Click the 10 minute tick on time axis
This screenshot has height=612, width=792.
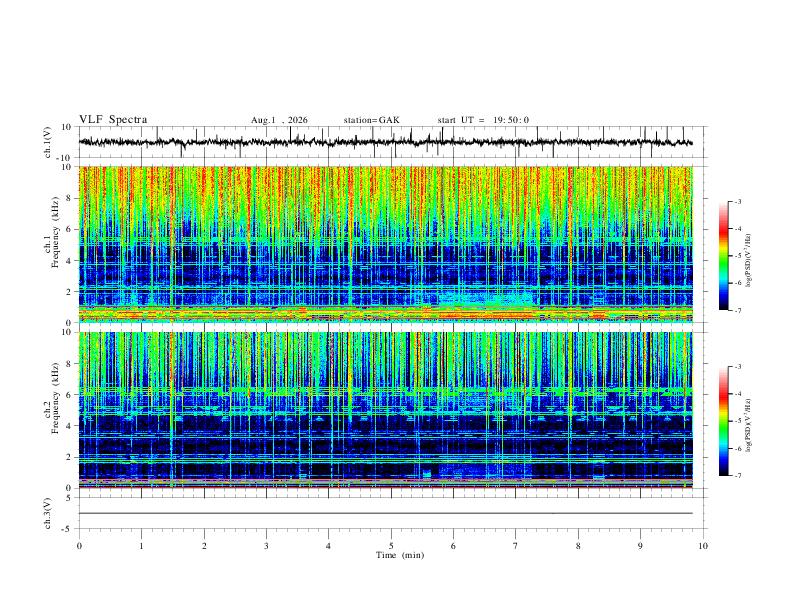click(703, 546)
